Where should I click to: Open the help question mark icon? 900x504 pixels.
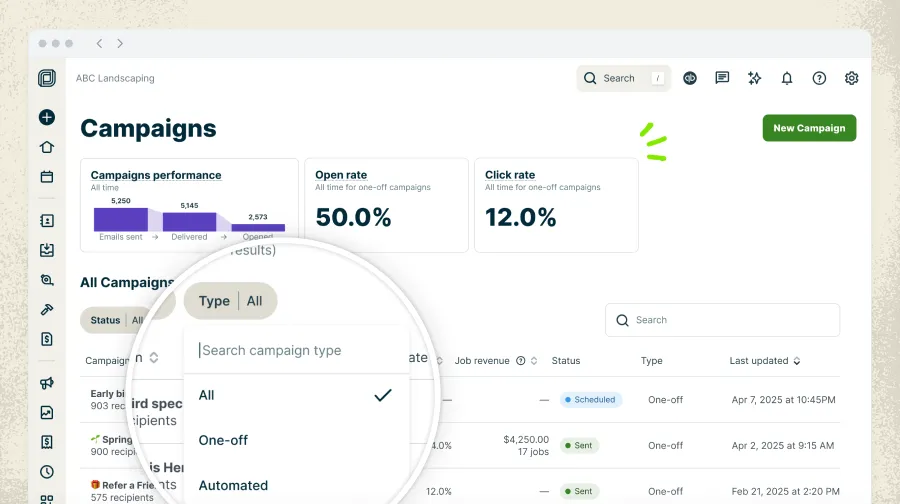pos(819,78)
